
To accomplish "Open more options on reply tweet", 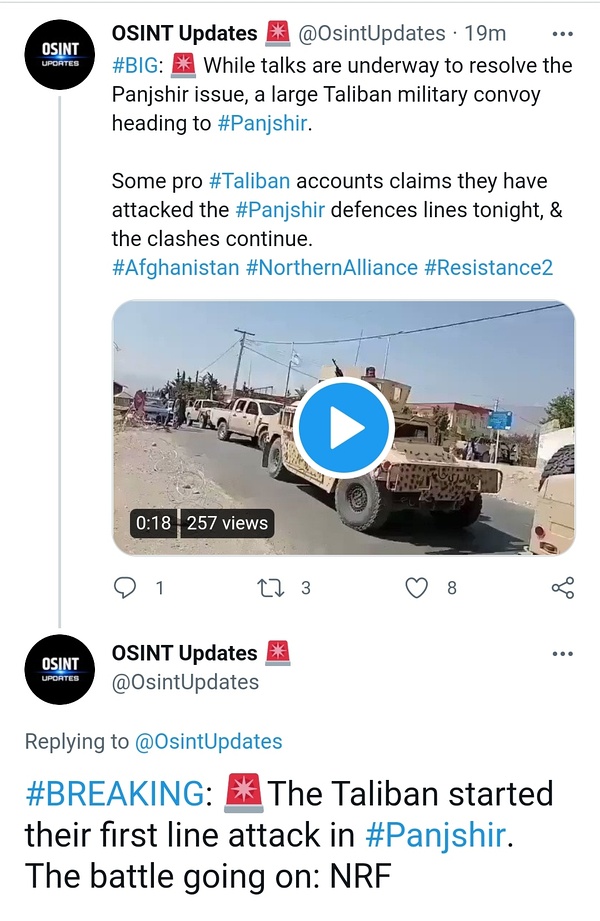I will tap(563, 654).
